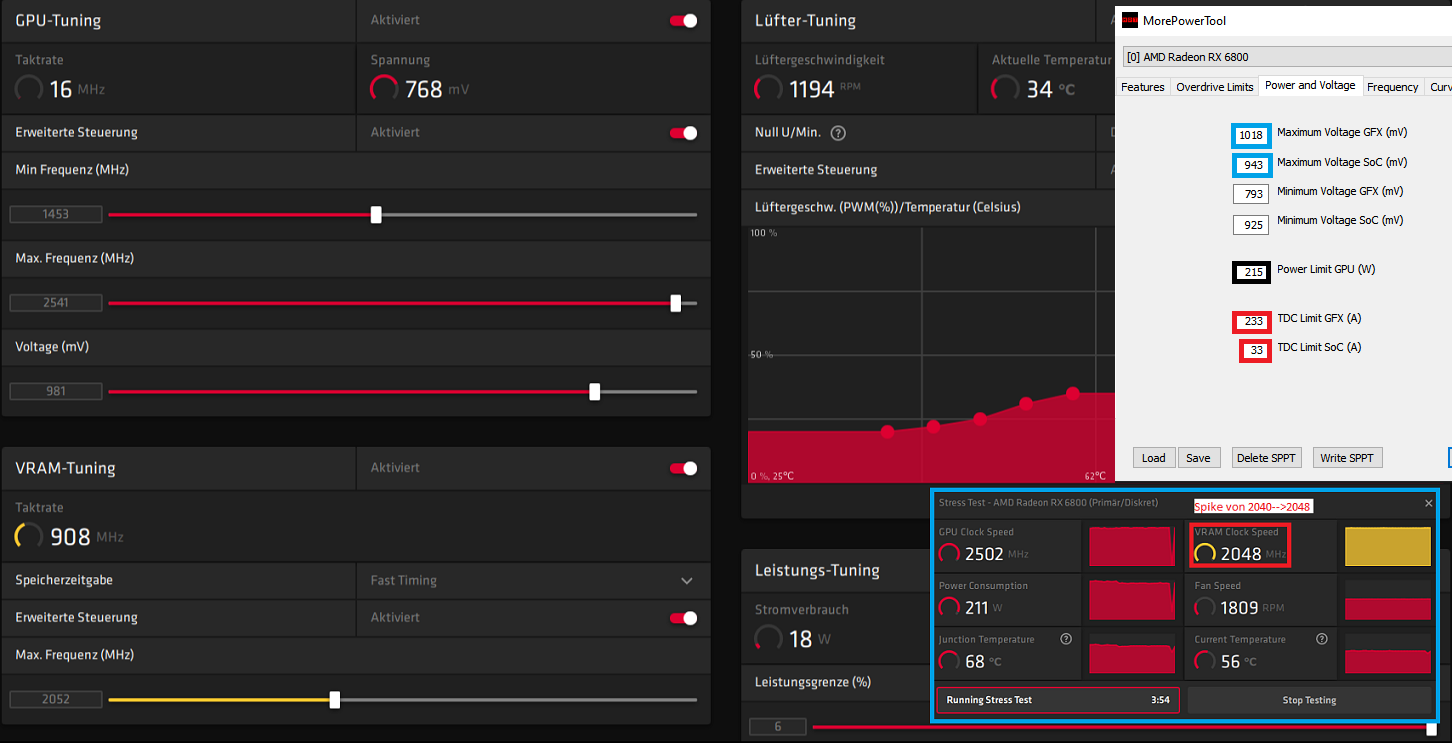This screenshot has width=1452, height=743.
Task: Click the Maximum Voltage SoC field 943
Action: [x=1251, y=165]
